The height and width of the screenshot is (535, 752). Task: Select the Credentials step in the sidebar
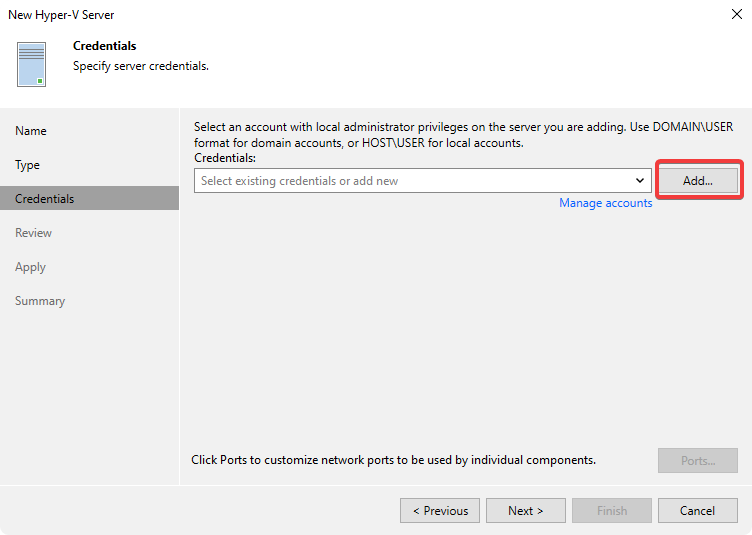(45, 199)
